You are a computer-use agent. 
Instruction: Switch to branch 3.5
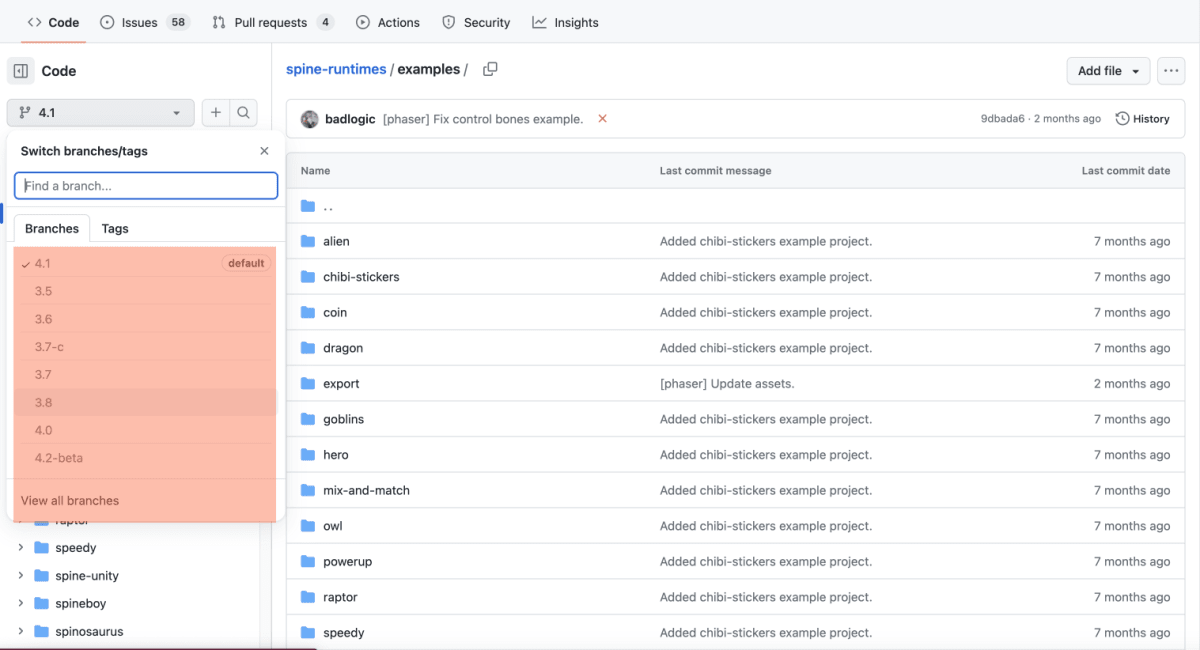(146, 291)
